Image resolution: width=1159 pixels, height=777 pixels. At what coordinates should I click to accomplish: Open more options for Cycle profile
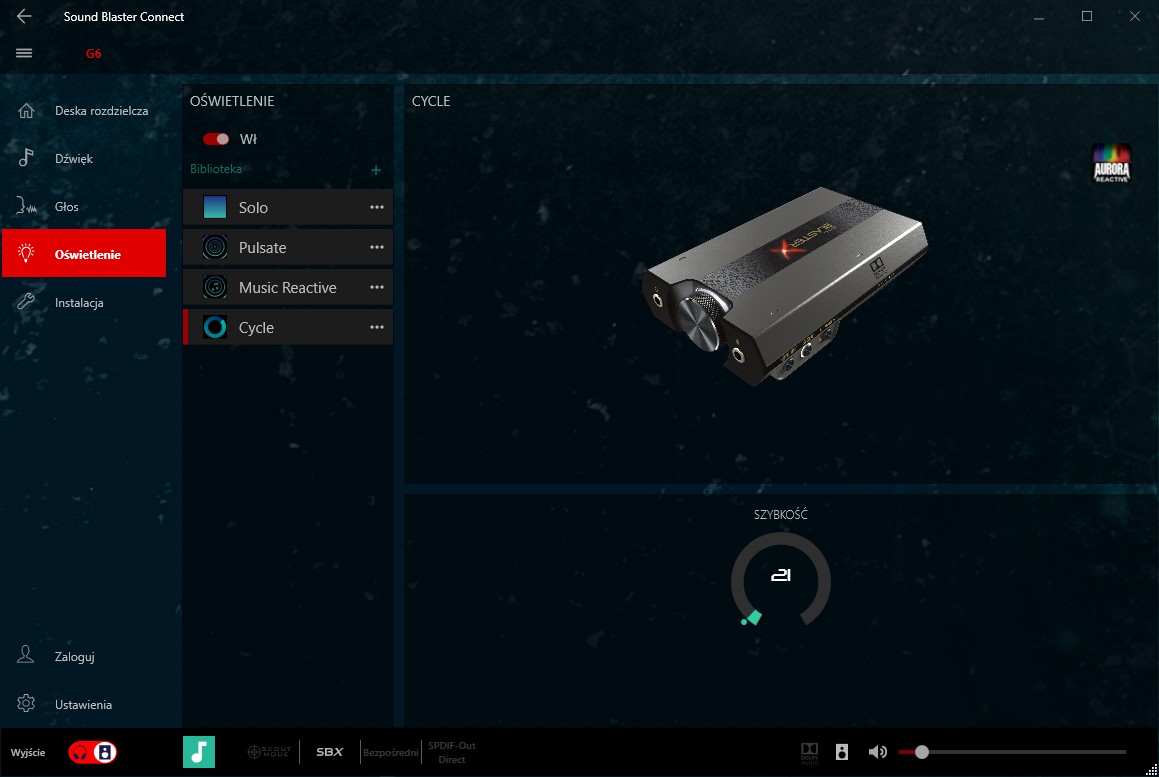point(377,328)
